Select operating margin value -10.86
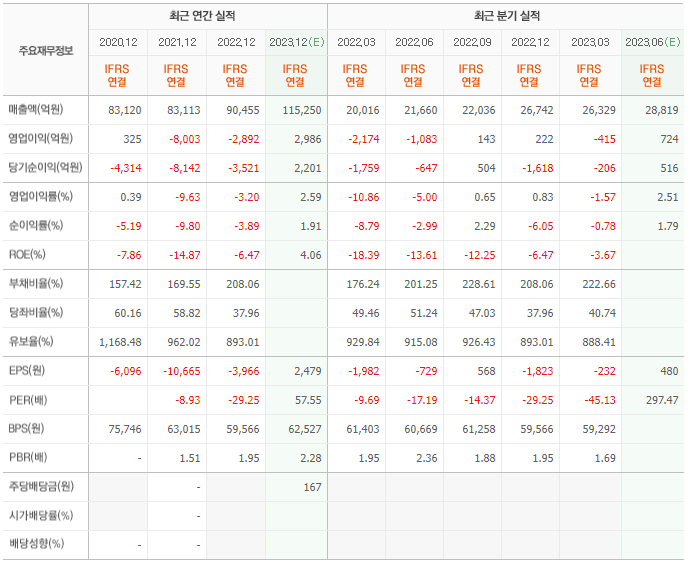Image resolution: width=690 pixels, height=562 pixels. coord(363,197)
